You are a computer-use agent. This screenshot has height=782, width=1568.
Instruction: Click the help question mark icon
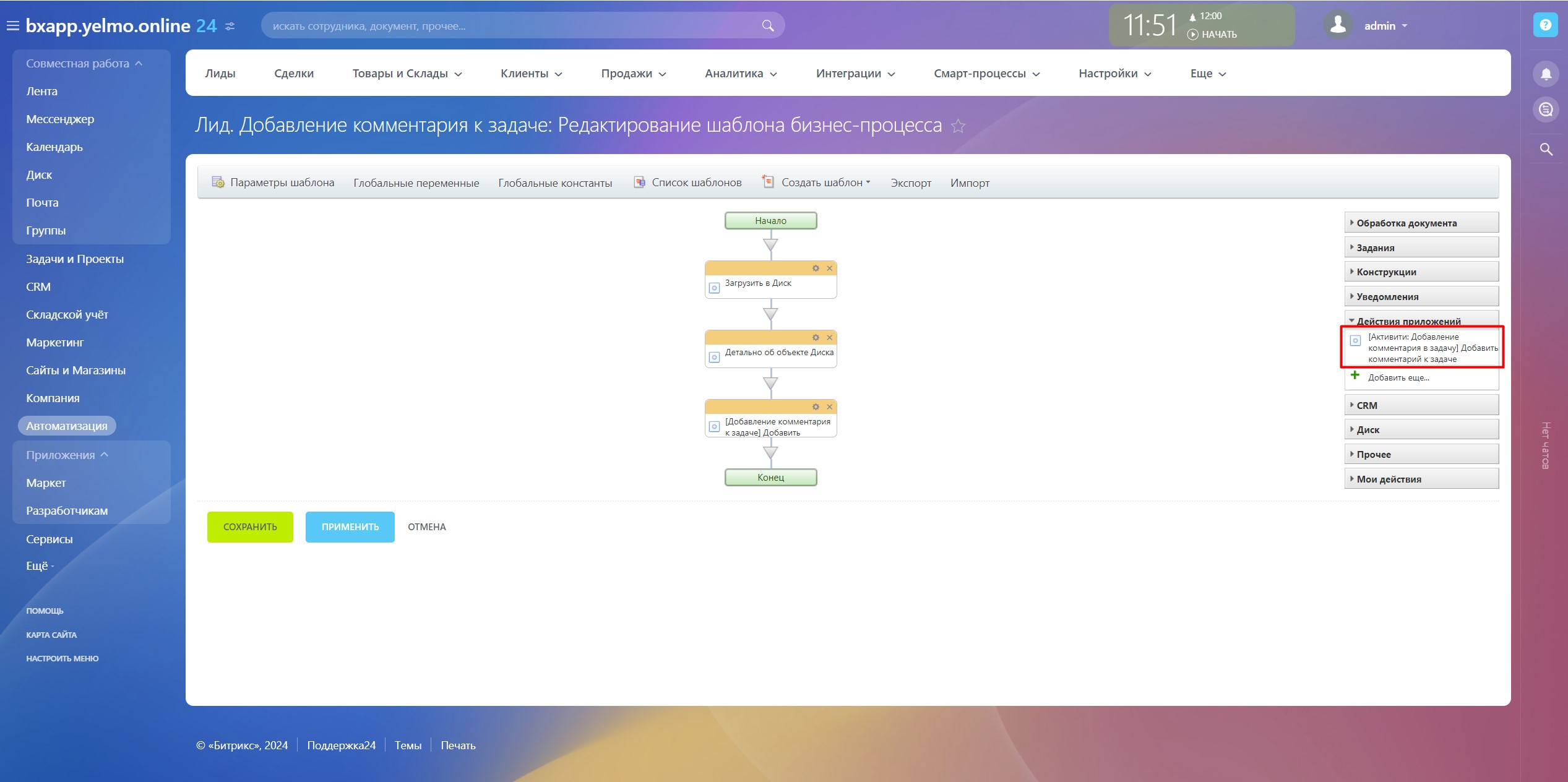[x=1545, y=25]
